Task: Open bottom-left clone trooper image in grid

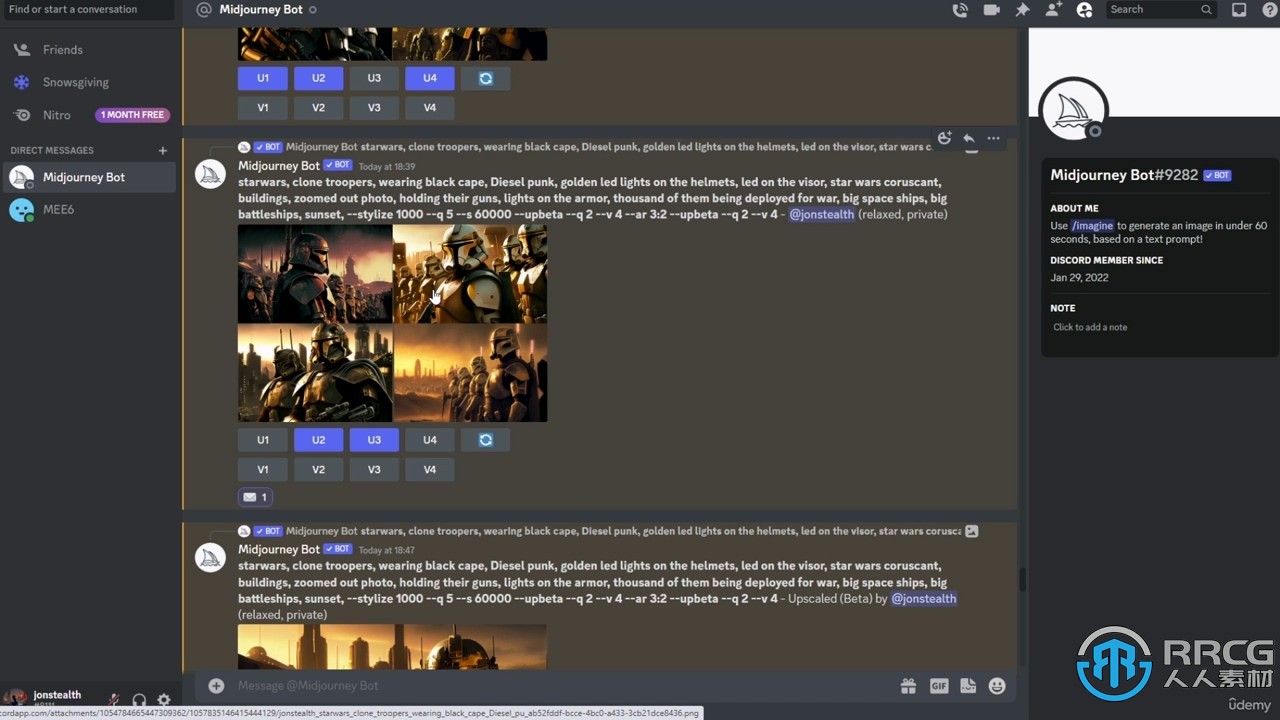Action: click(315, 372)
